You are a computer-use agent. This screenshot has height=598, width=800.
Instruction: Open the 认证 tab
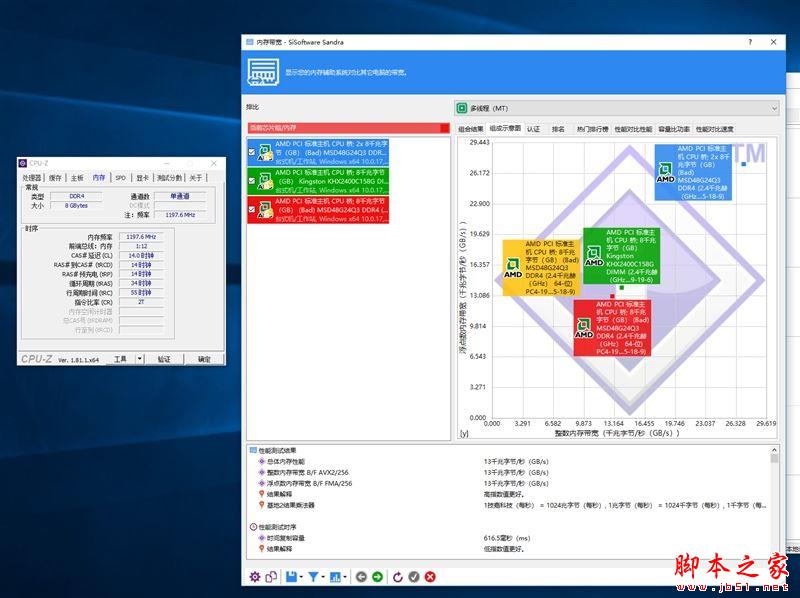click(533, 129)
